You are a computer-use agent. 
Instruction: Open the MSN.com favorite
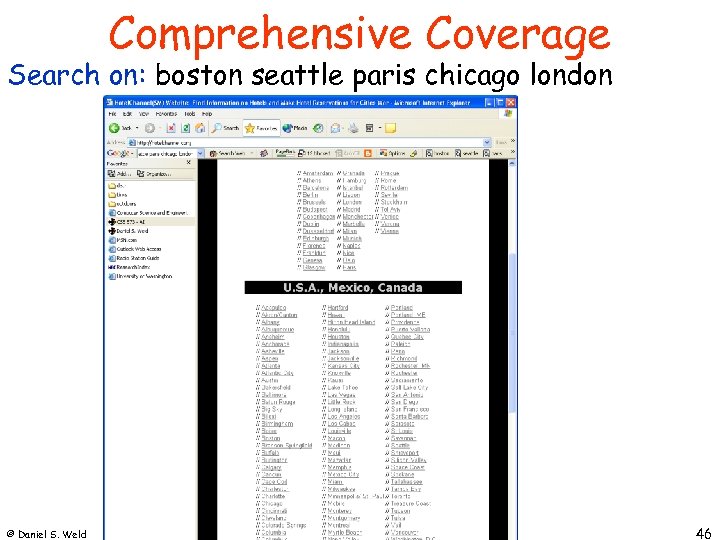click(x=123, y=240)
